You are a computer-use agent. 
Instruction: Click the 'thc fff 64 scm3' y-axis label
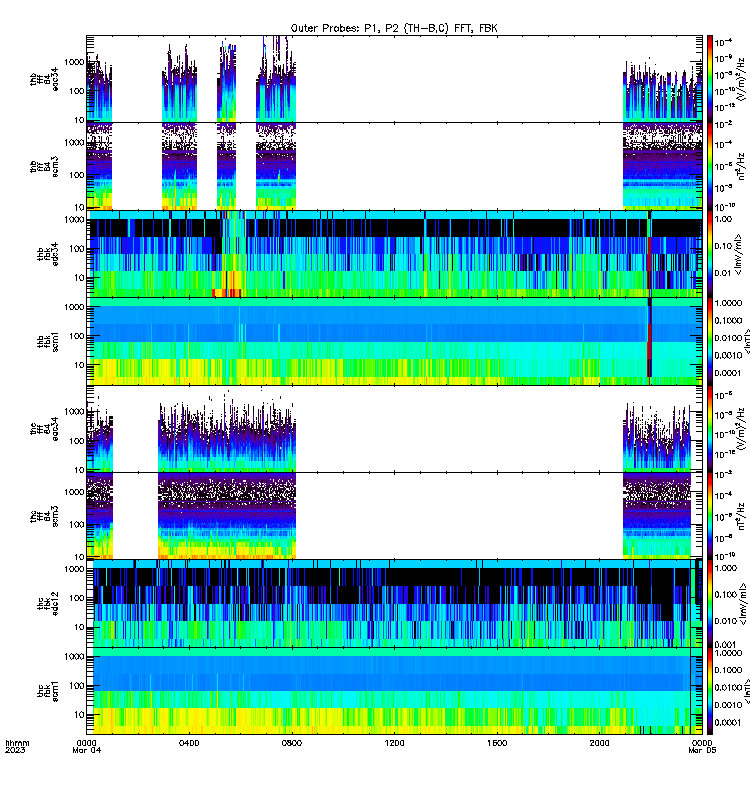tap(44, 516)
